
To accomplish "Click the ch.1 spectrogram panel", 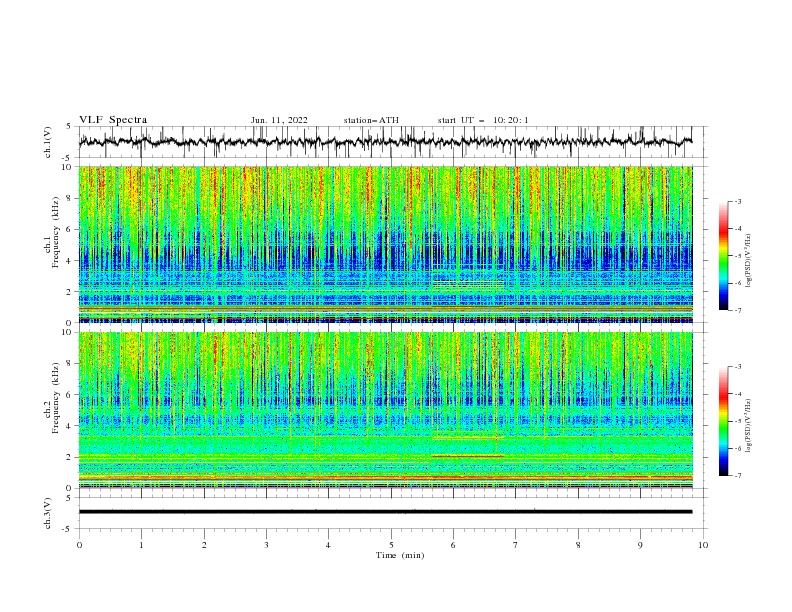I will pos(386,244).
